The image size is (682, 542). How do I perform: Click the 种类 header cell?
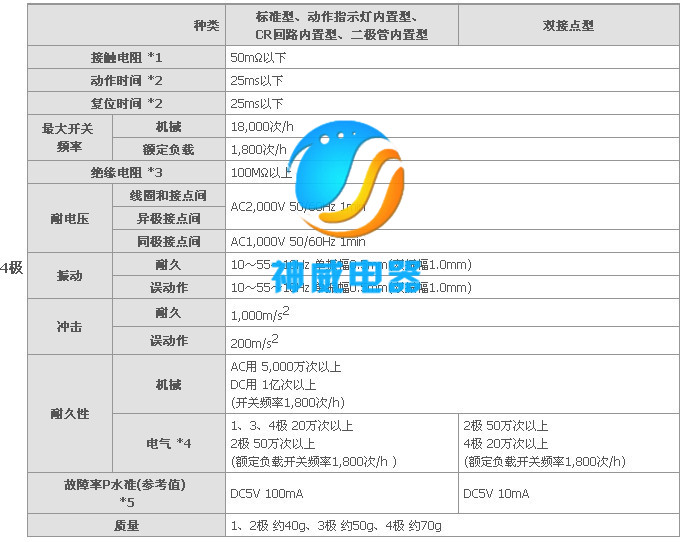206,26
